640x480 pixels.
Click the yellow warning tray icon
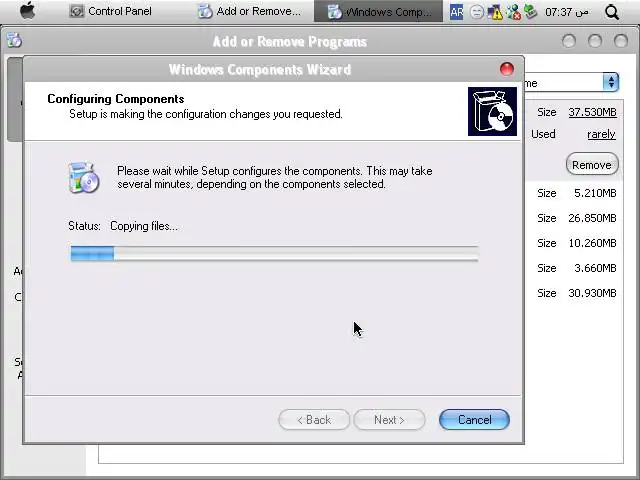[x=495, y=12]
